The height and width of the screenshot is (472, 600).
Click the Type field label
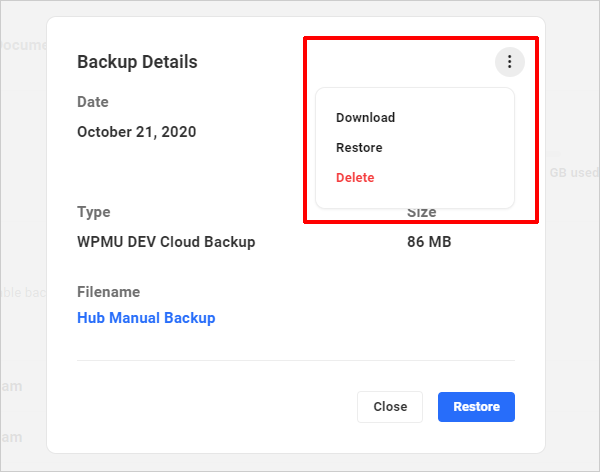(94, 212)
